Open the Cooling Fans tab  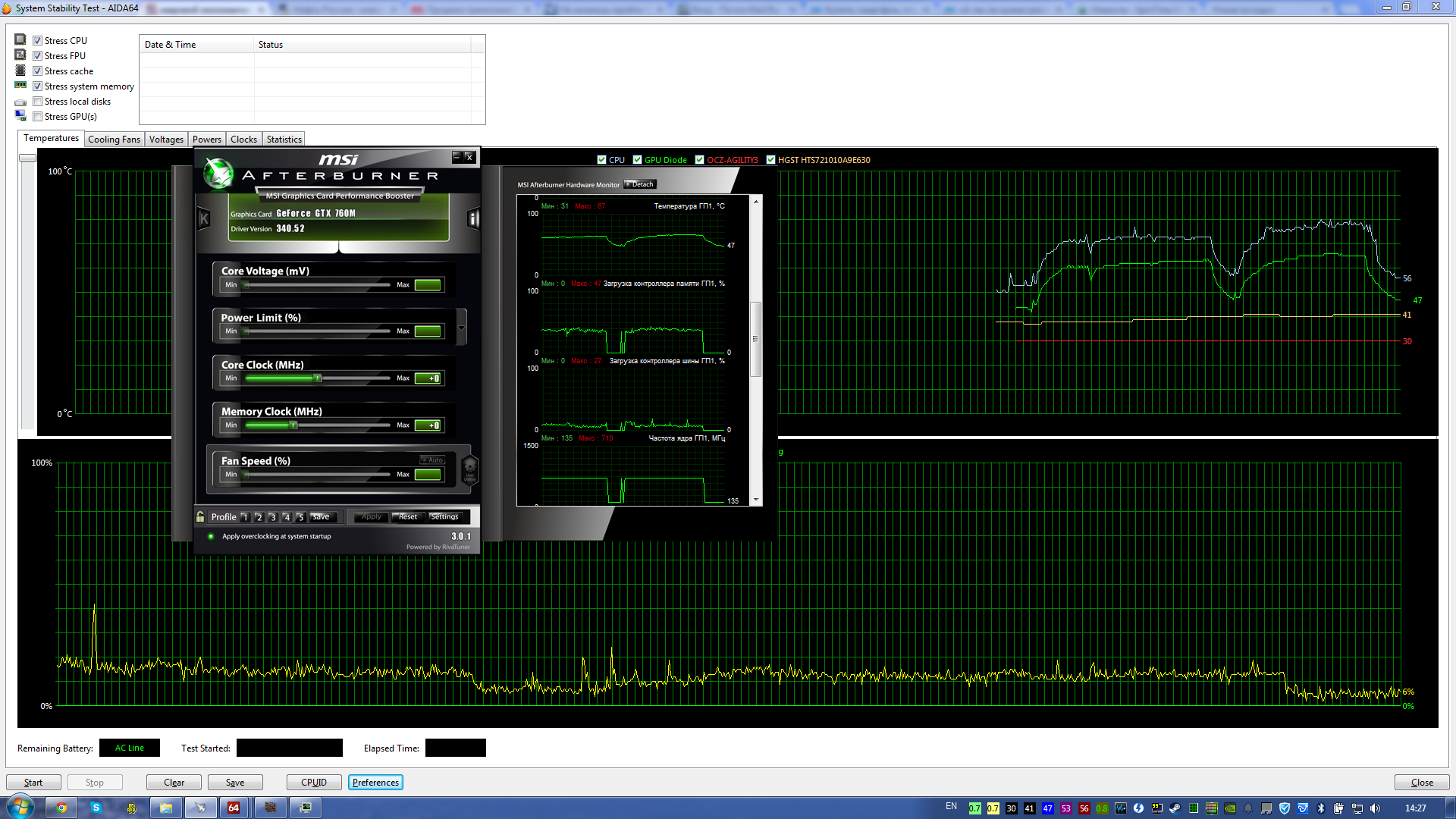(x=114, y=140)
